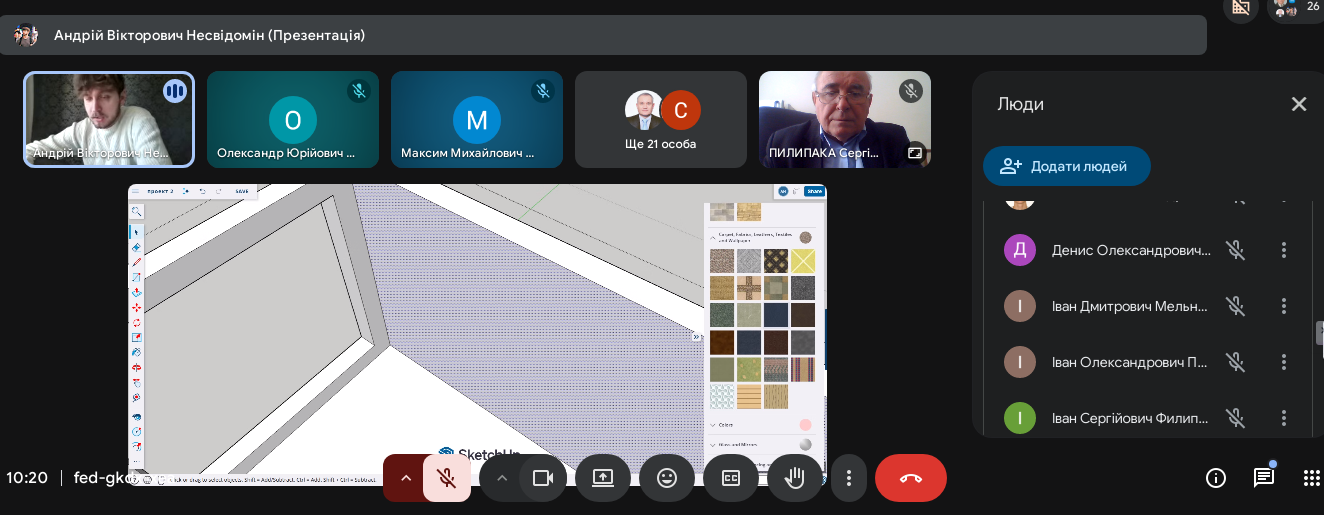
Task: Select the Push/Pull tool in SketchUp
Action: coord(136,292)
